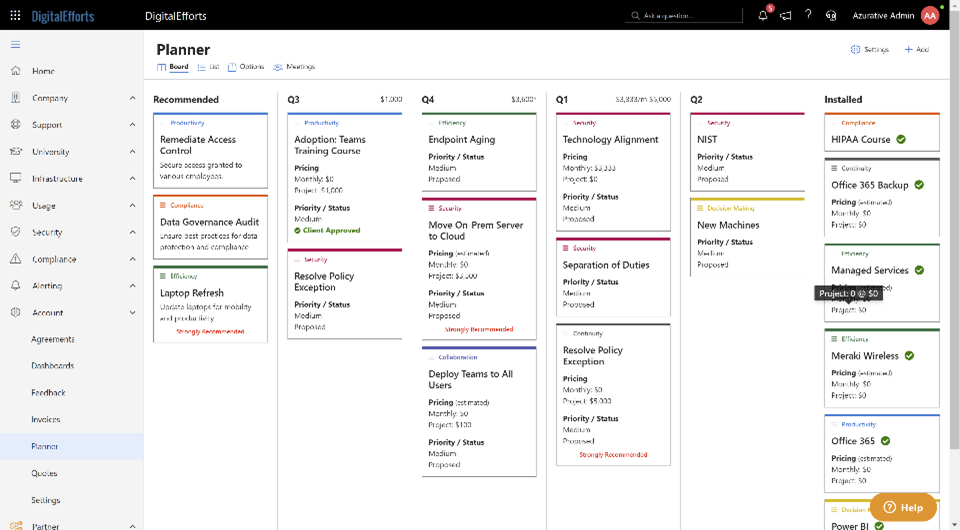960x530 pixels.
Task: Open Quotes under Account
Action: tap(44, 473)
